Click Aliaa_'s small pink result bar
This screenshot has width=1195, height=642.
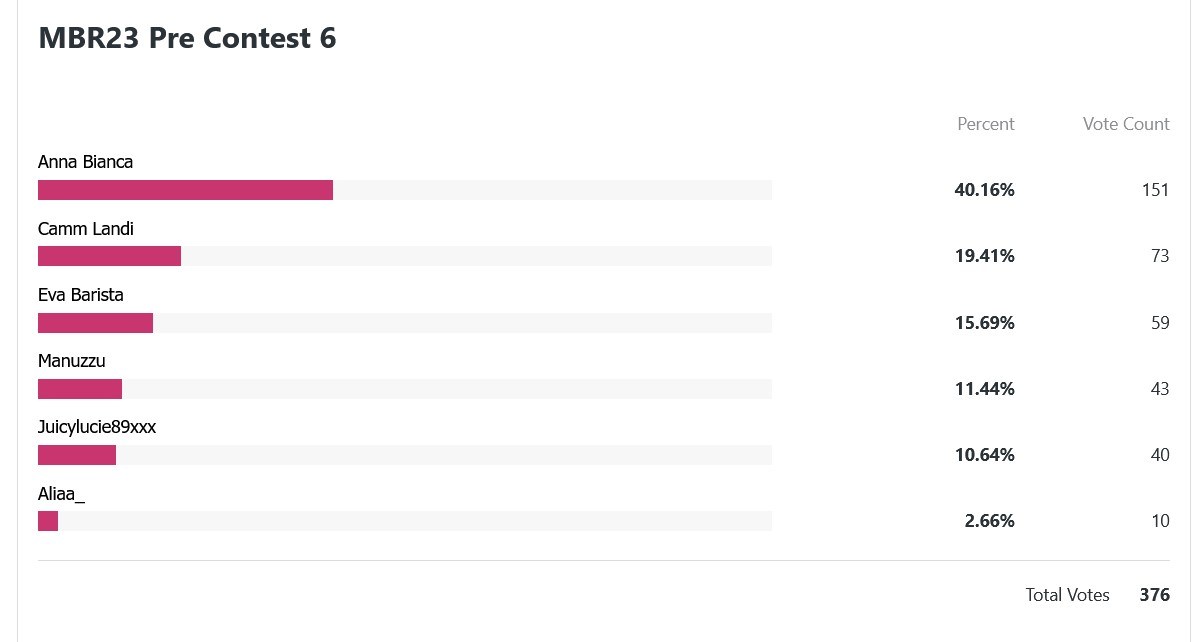coord(48,522)
